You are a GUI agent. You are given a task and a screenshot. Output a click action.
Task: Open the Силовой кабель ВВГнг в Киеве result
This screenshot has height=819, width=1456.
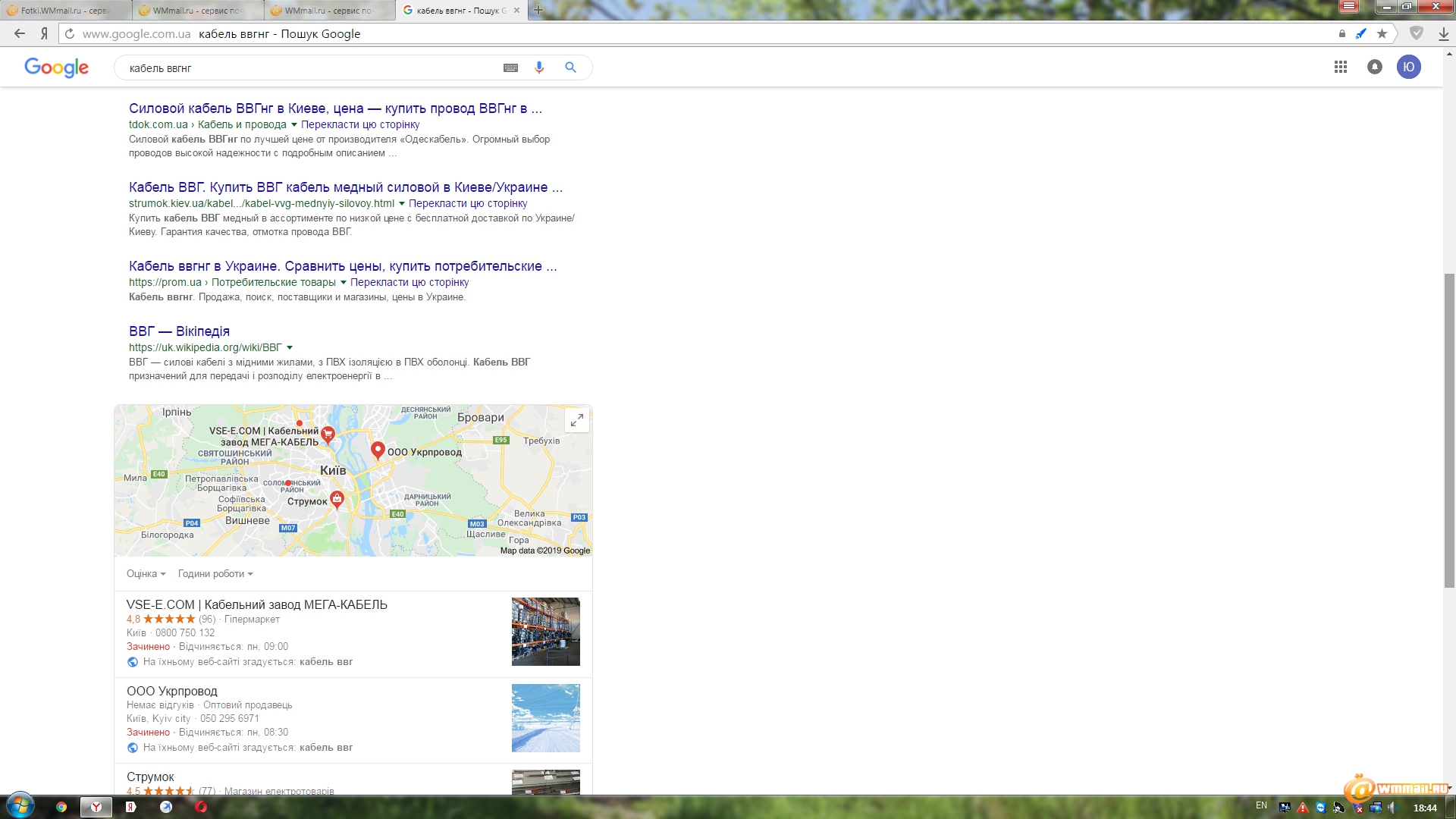pyautogui.click(x=335, y=108)
